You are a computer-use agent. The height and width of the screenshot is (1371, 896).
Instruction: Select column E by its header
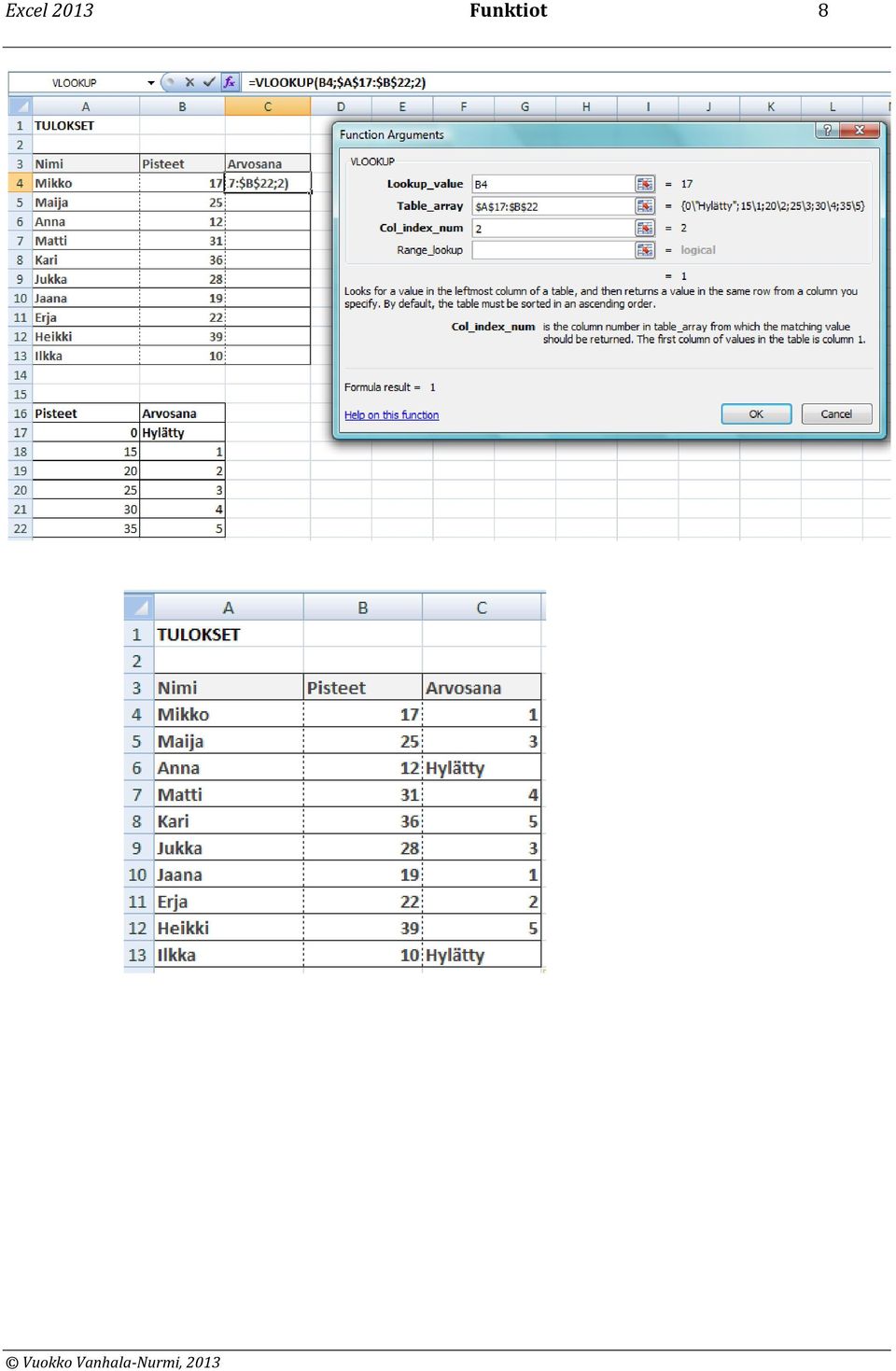[x=402, y=106]
